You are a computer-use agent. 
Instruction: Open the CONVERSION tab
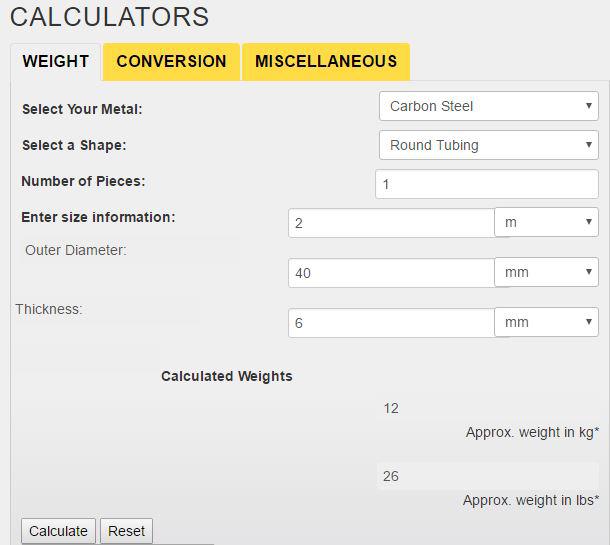coord(171,61)
